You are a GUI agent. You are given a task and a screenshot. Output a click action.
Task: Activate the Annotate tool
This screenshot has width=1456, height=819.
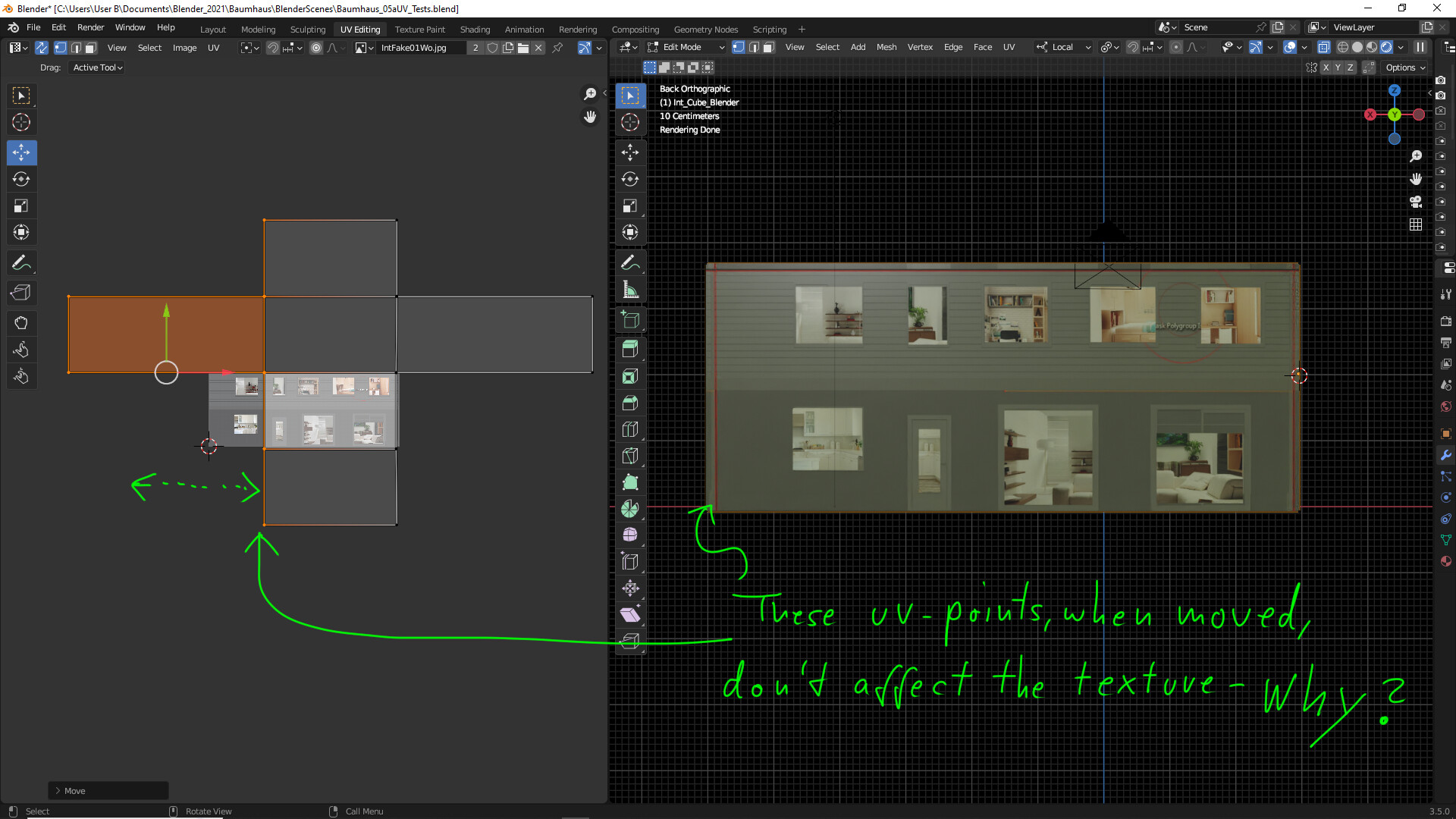coord(21,262)
